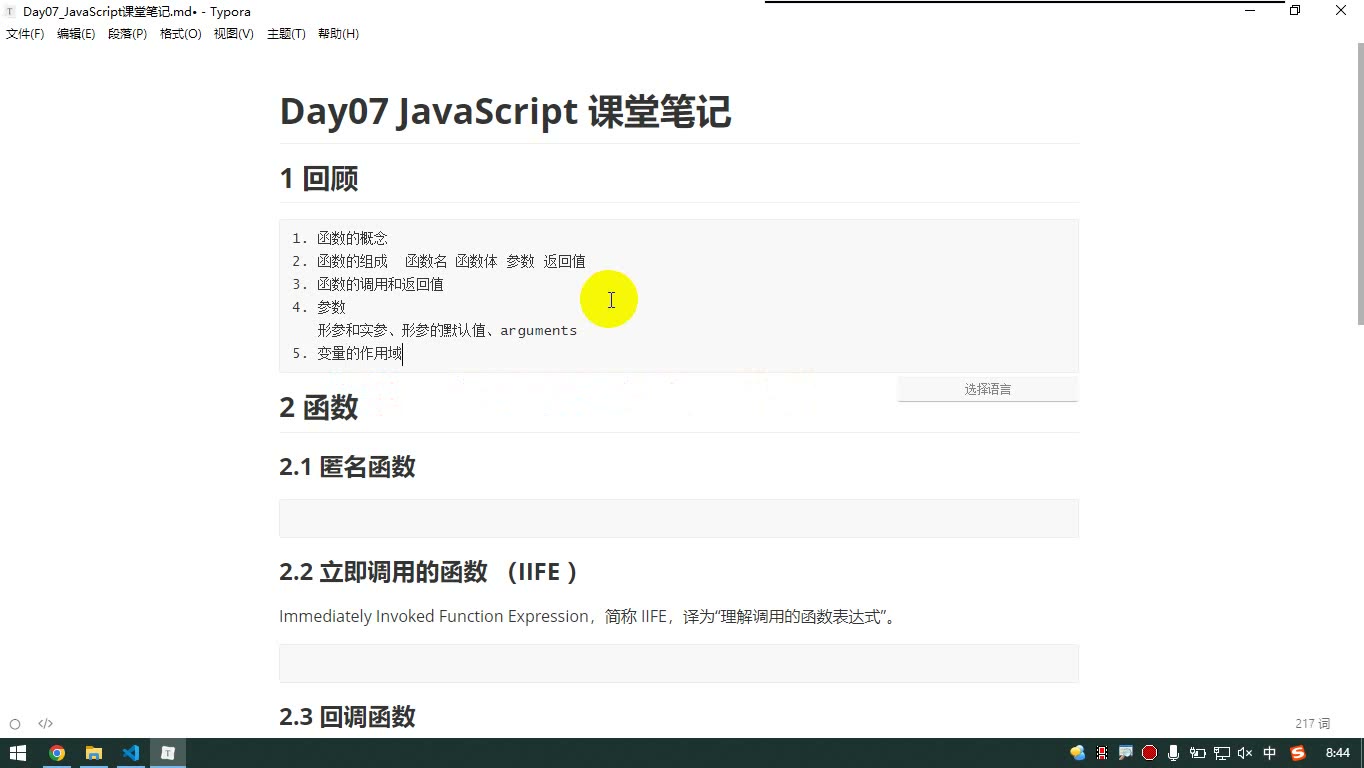
Task: Click the 217 词 word count
Action: coord(1312,724)
